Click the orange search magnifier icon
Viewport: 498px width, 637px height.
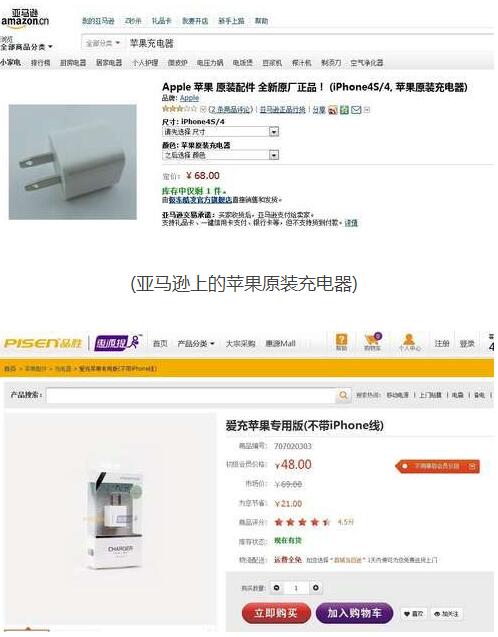[x=343, y=395]
